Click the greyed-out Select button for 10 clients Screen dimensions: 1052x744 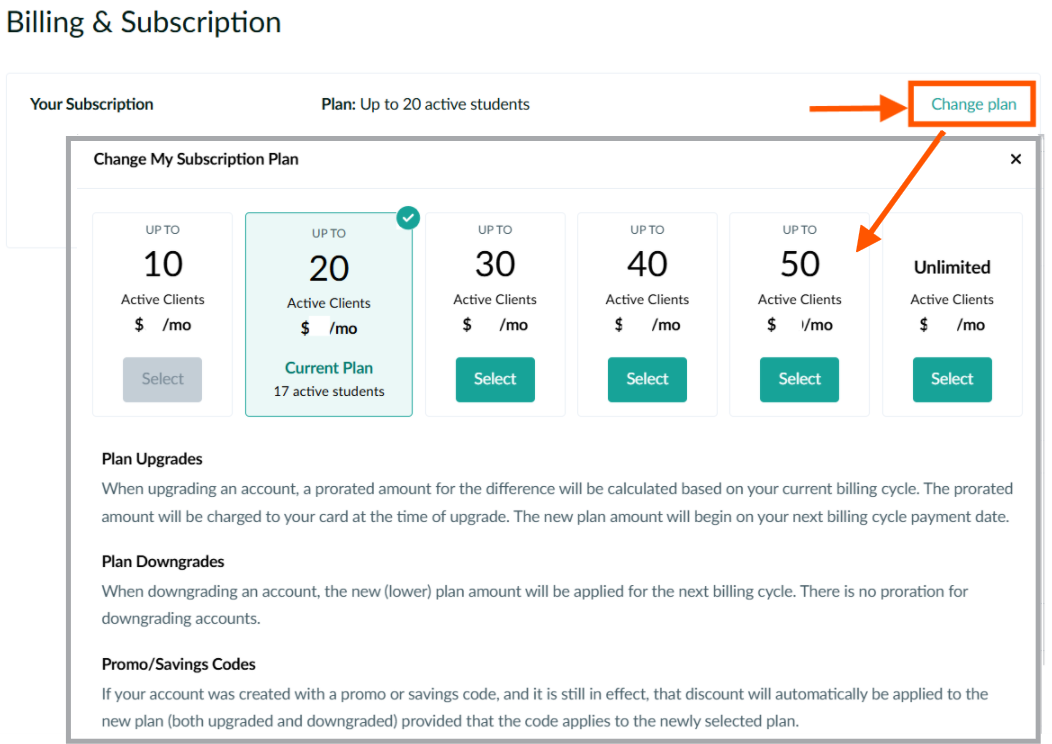162,379
